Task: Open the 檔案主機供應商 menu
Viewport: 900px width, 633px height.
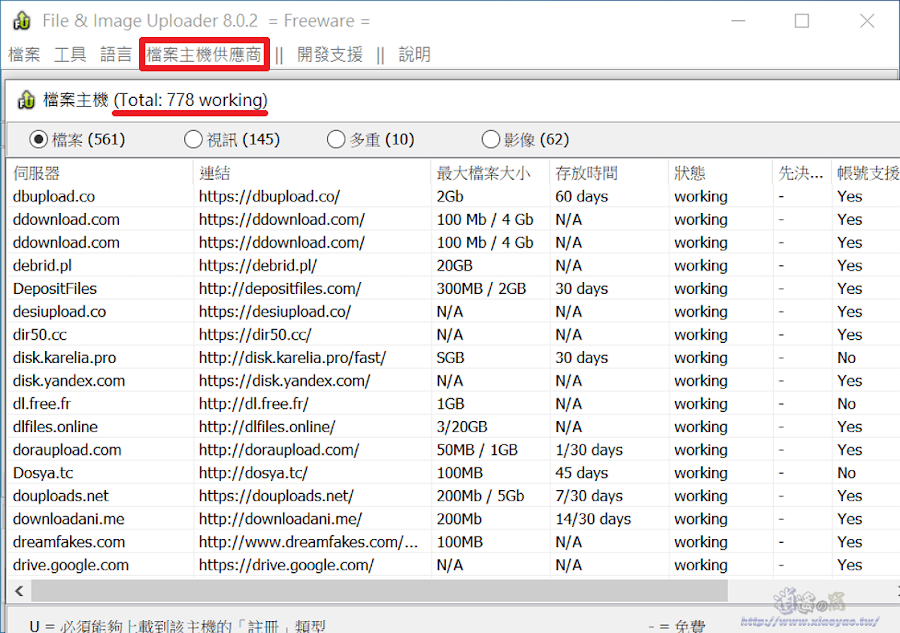Action: point(203,54)
